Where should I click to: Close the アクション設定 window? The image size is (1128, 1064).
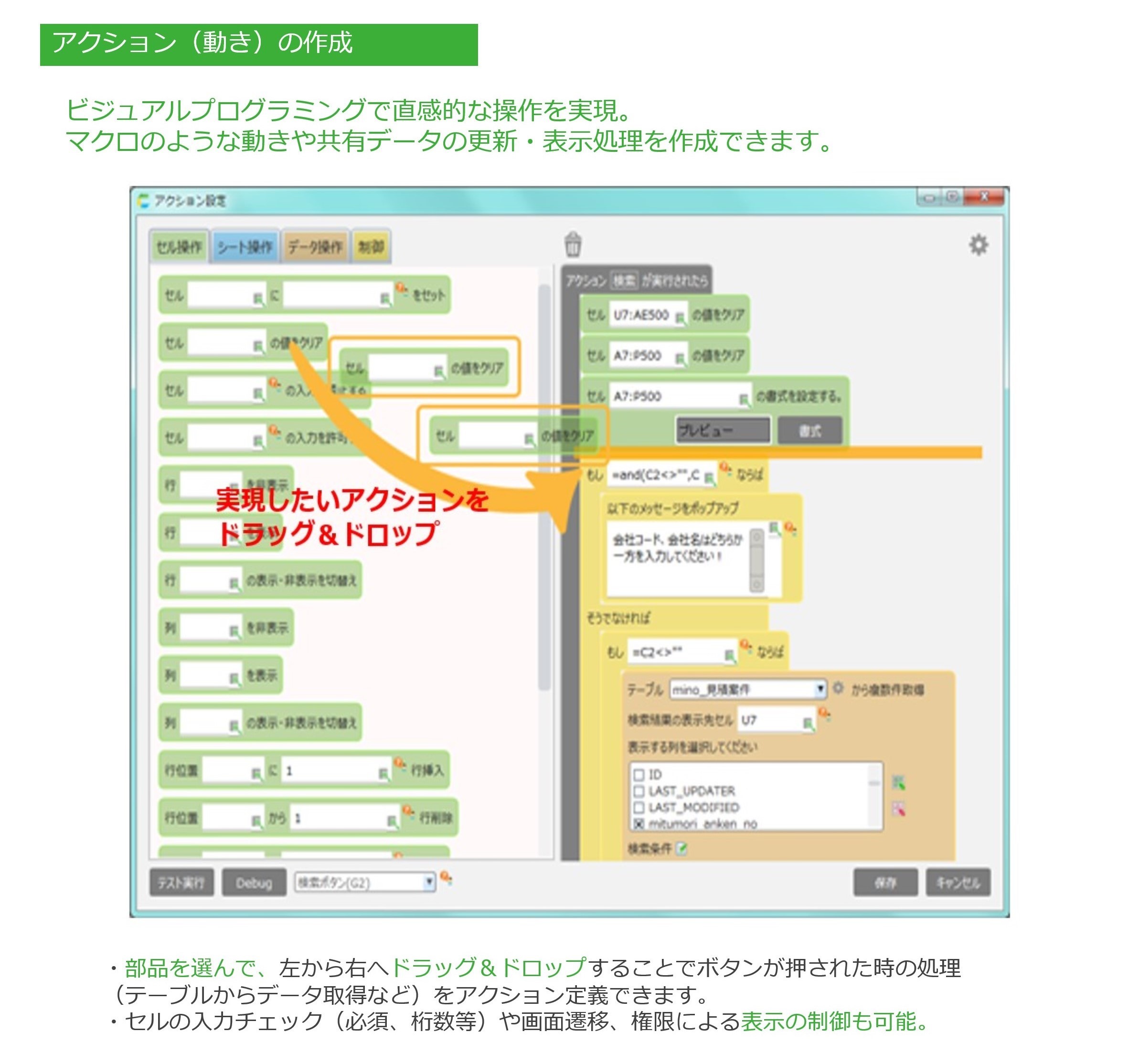(x=984, y=197)
